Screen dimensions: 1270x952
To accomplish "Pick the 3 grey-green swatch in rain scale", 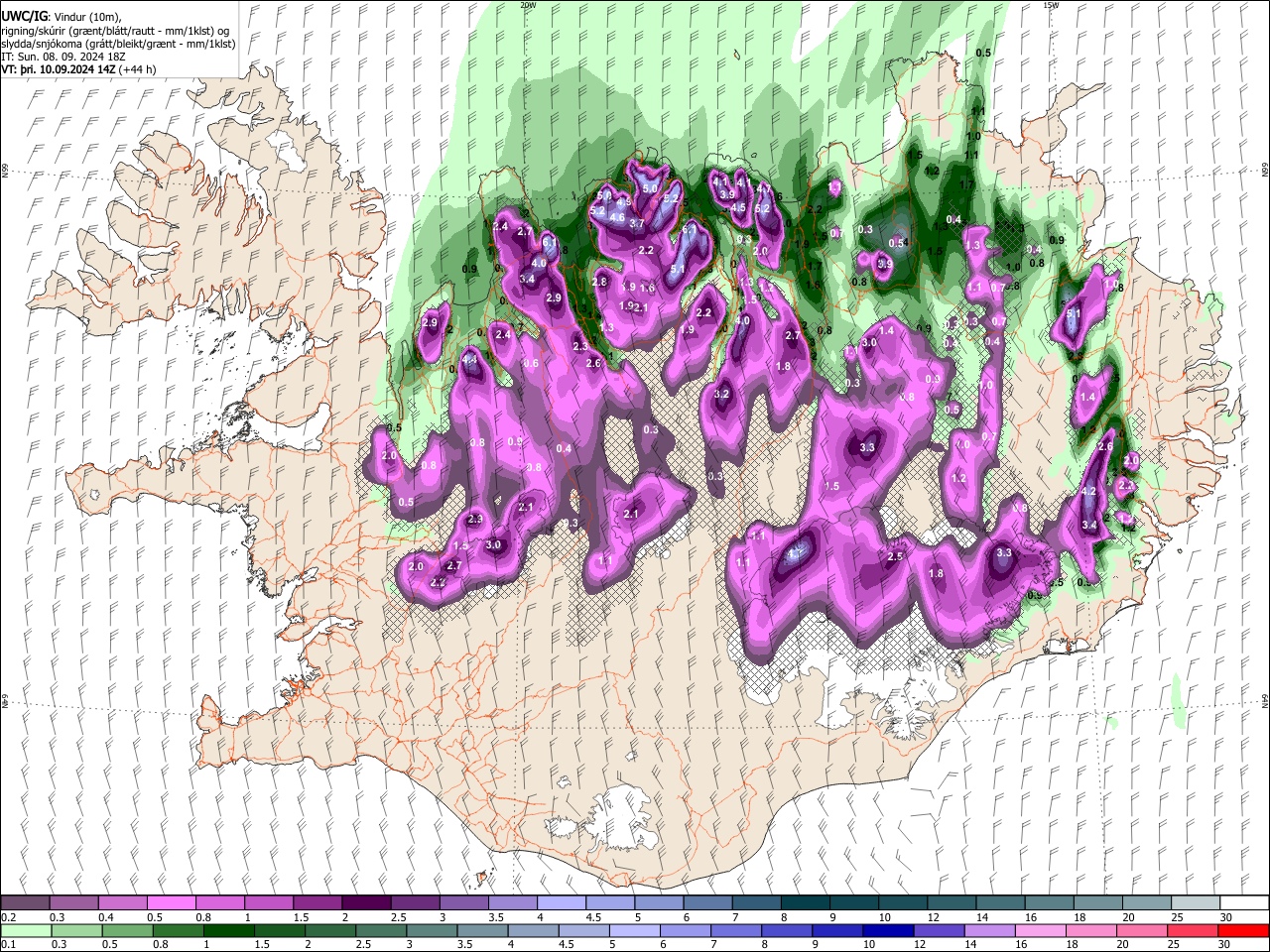I will click(x=432, y=930).
